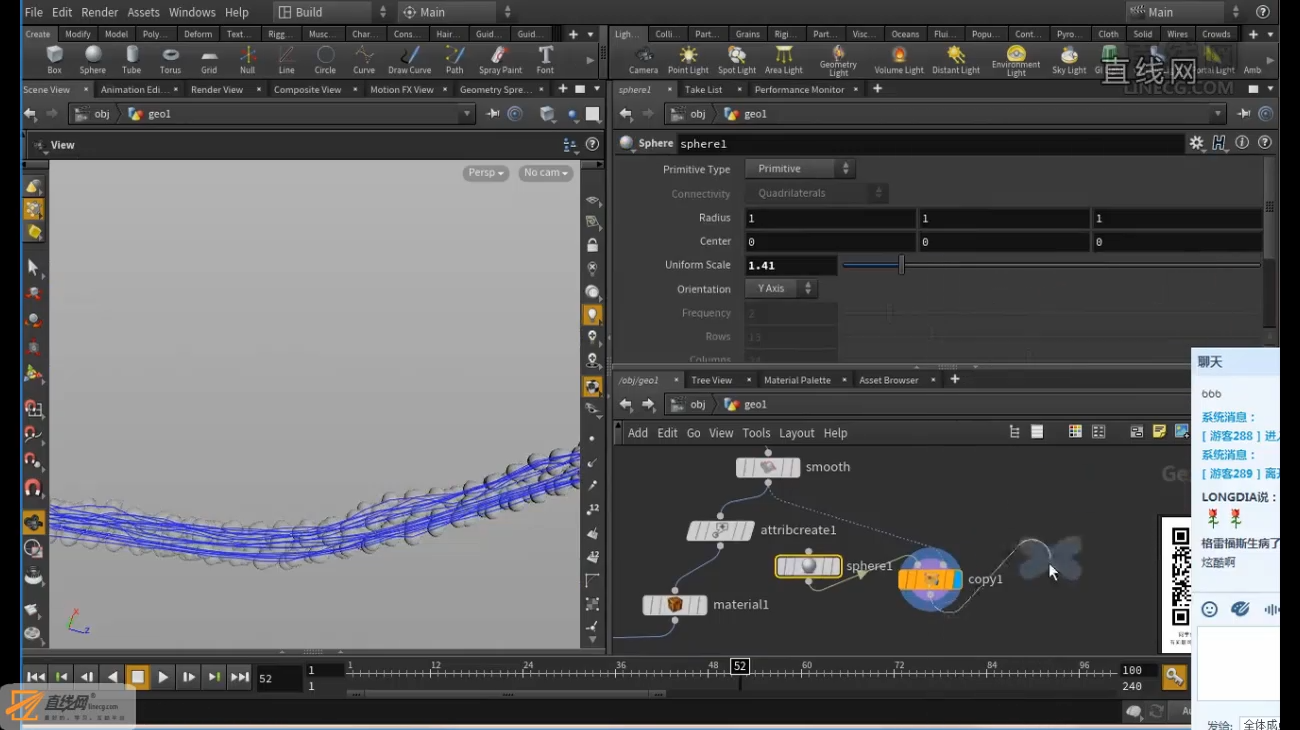Click the Area Light shelf icon
1300x730 pixels.
click(x=783, y=60)
